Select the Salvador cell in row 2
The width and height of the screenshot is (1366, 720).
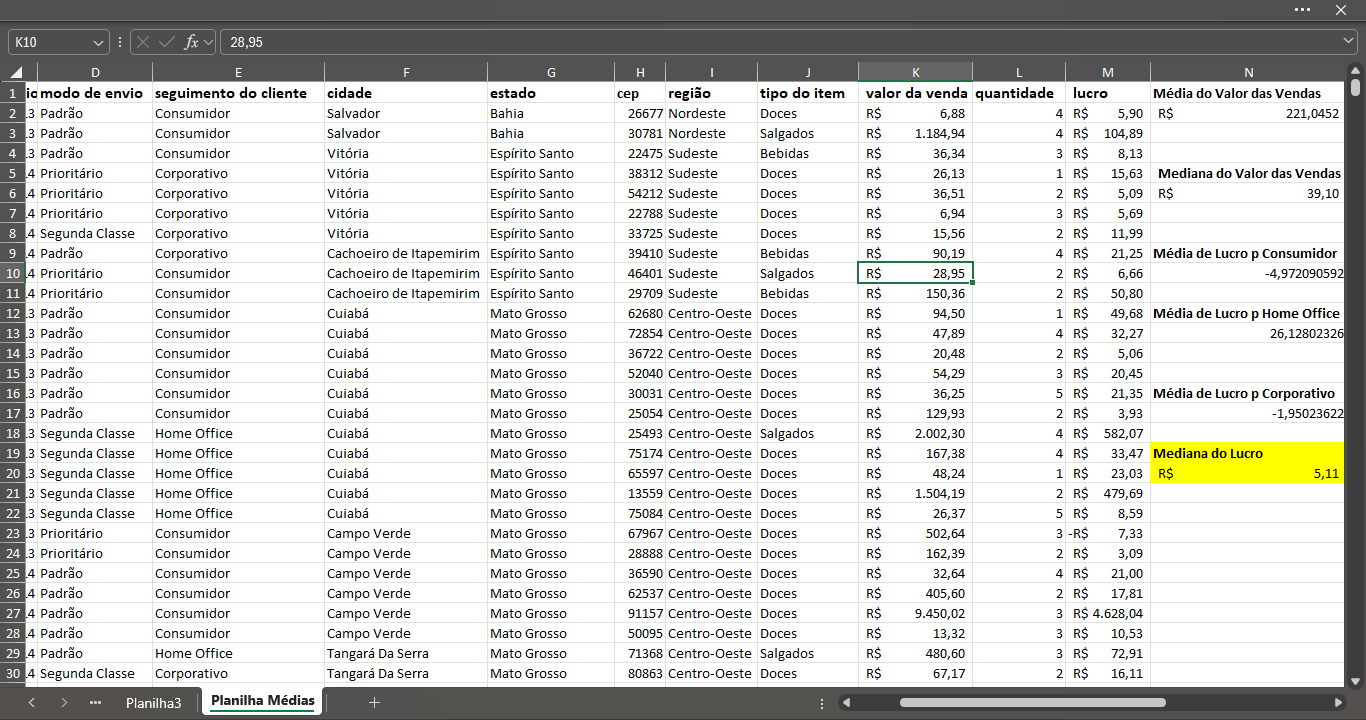click(x=406, y=113)
